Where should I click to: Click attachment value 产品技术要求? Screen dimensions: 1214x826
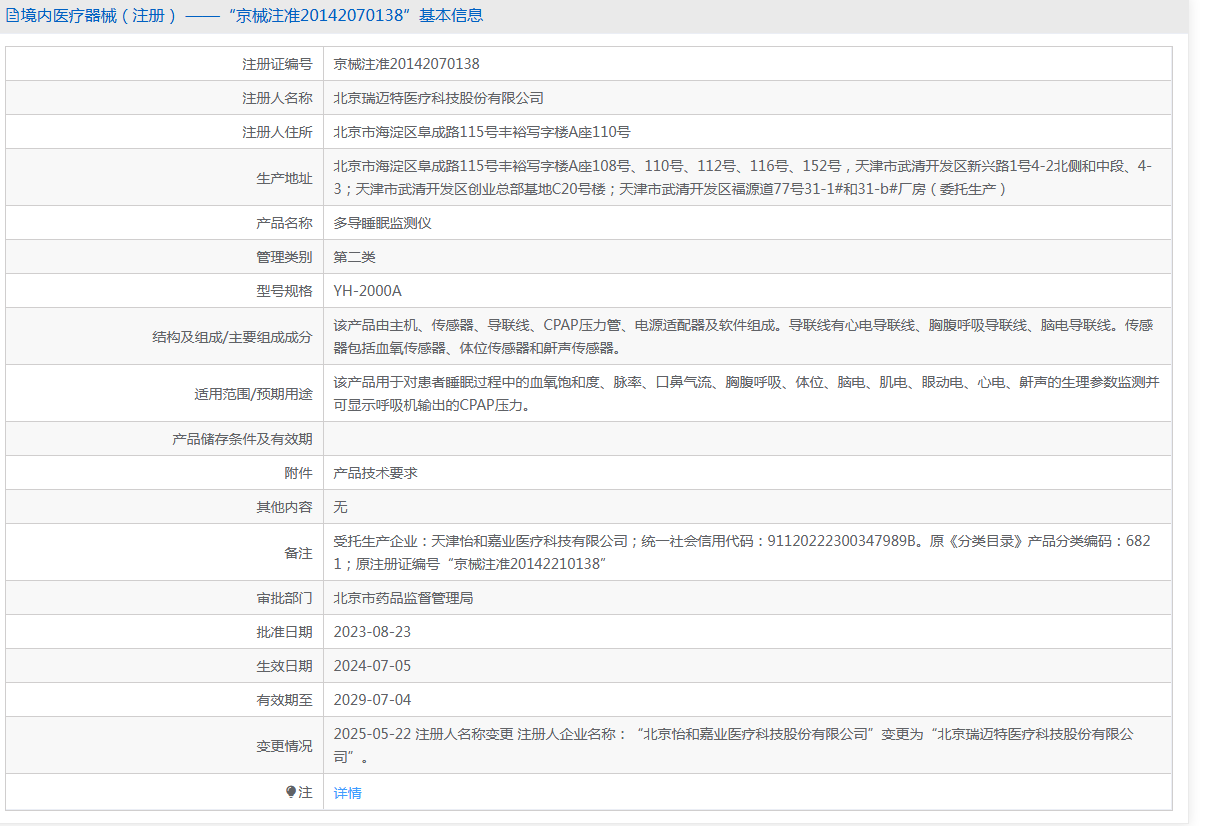pyautogui.click(x=375, y=473)
